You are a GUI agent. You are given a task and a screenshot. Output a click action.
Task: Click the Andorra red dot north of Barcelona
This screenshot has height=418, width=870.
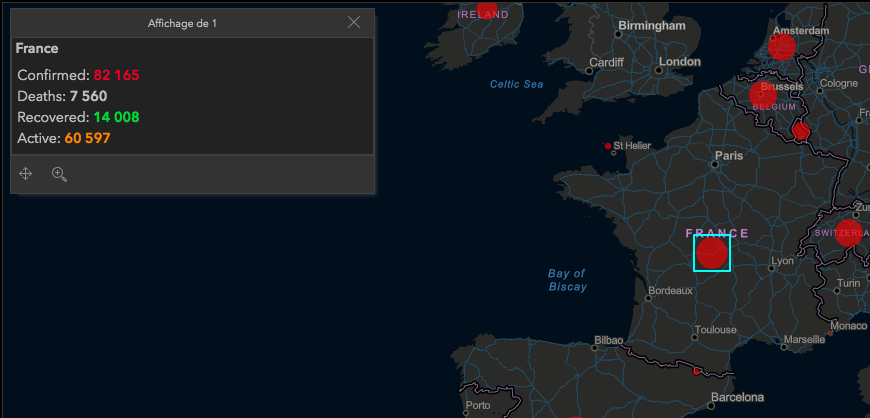[x=696, y=371]
